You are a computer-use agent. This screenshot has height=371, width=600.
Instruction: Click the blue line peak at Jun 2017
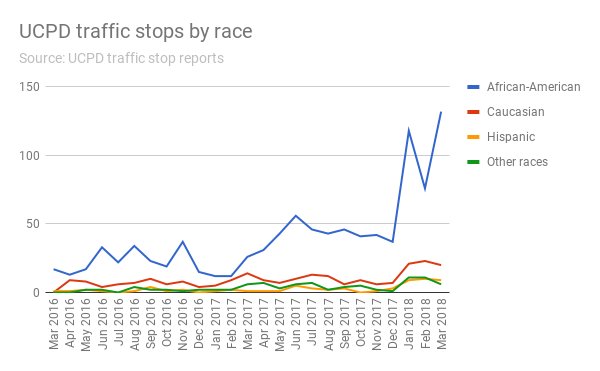click(x=296, y=216)
